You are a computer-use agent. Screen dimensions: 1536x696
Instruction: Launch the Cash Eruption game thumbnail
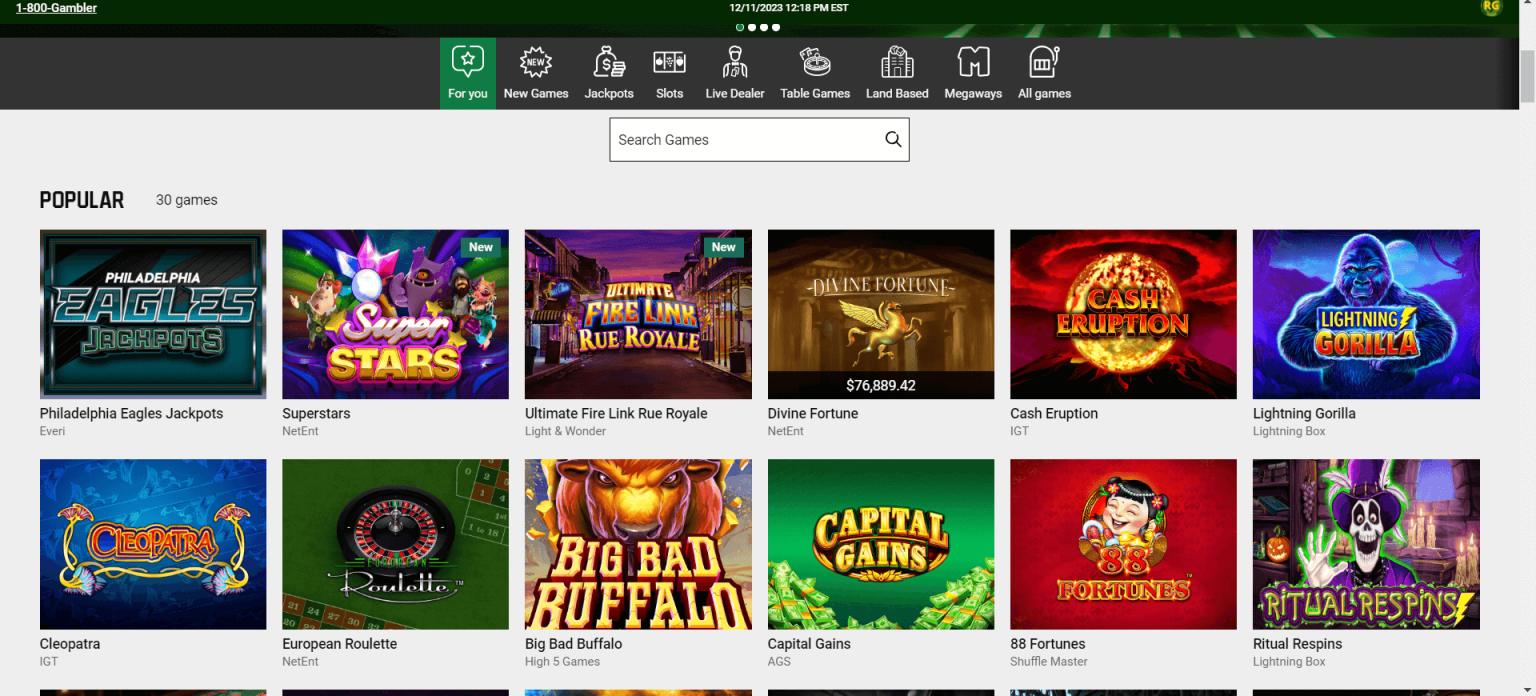click(1123, 314)
